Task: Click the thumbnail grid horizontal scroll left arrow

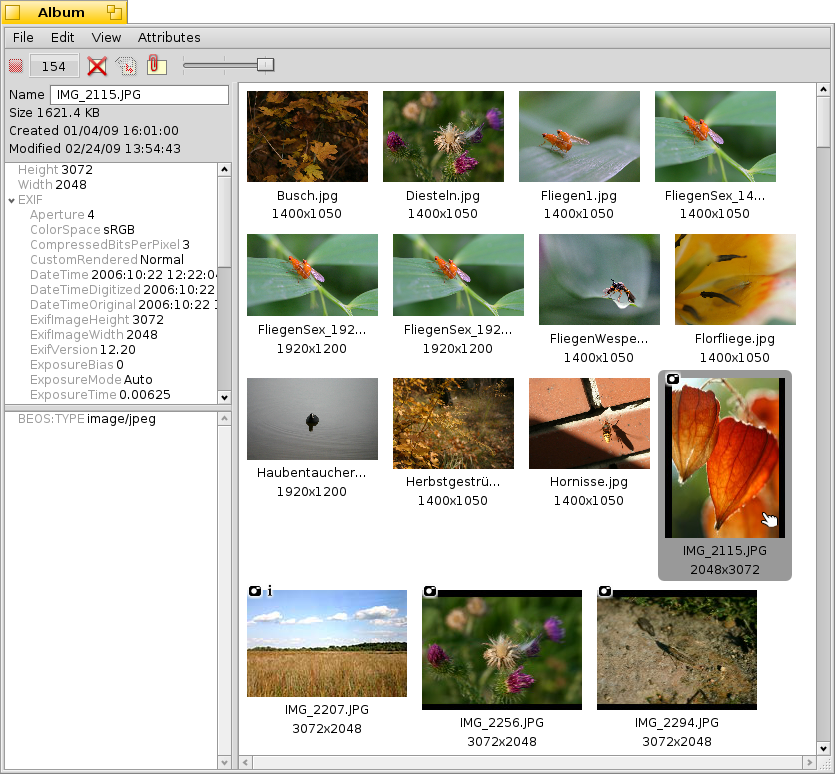Action: click(245, 762)
